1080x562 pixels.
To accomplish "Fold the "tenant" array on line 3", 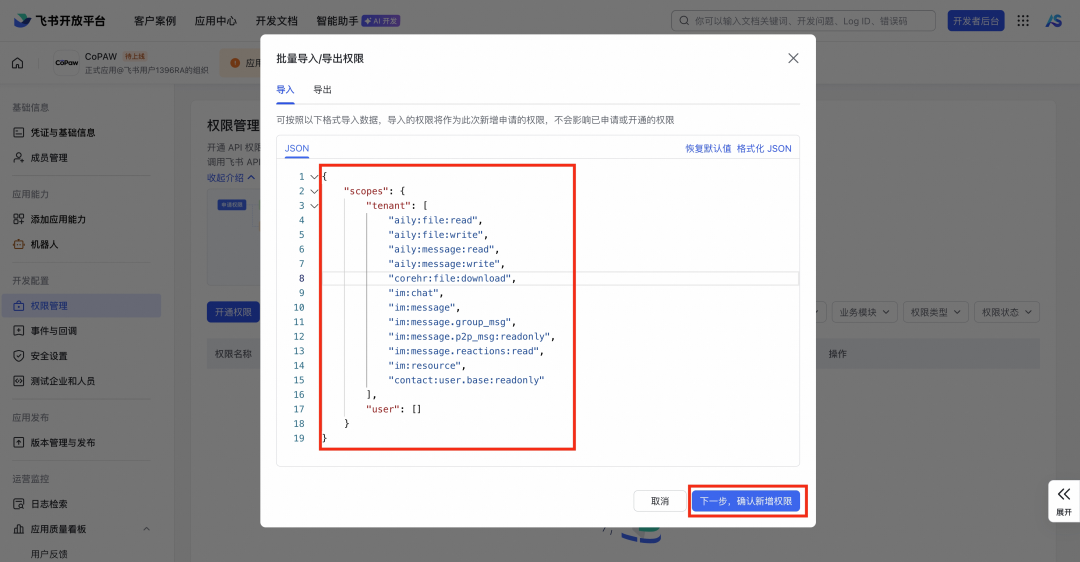I will (314, 206).
